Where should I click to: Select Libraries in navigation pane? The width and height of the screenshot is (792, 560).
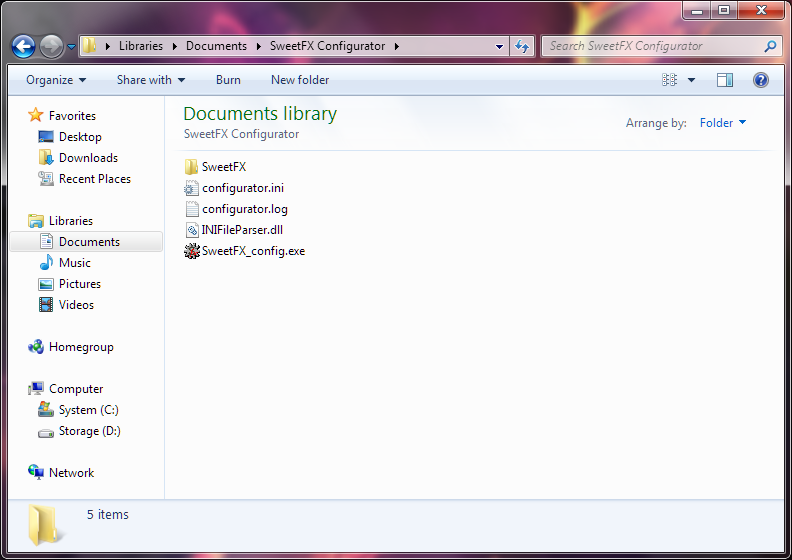[71, 221]
